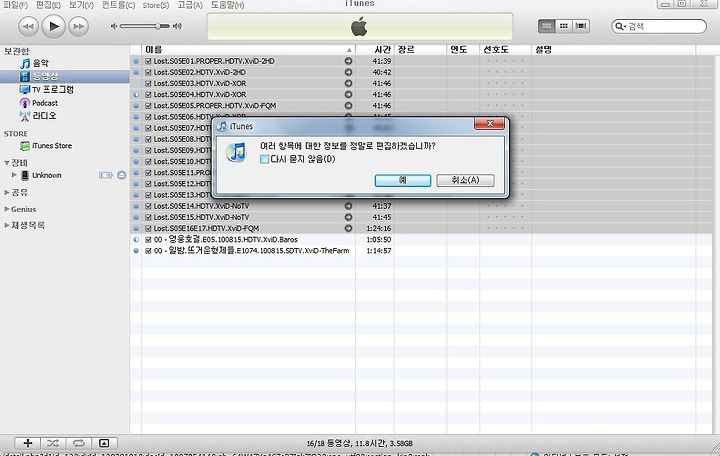Click the eject icon beside Unknown device

(x=122, y=175)
